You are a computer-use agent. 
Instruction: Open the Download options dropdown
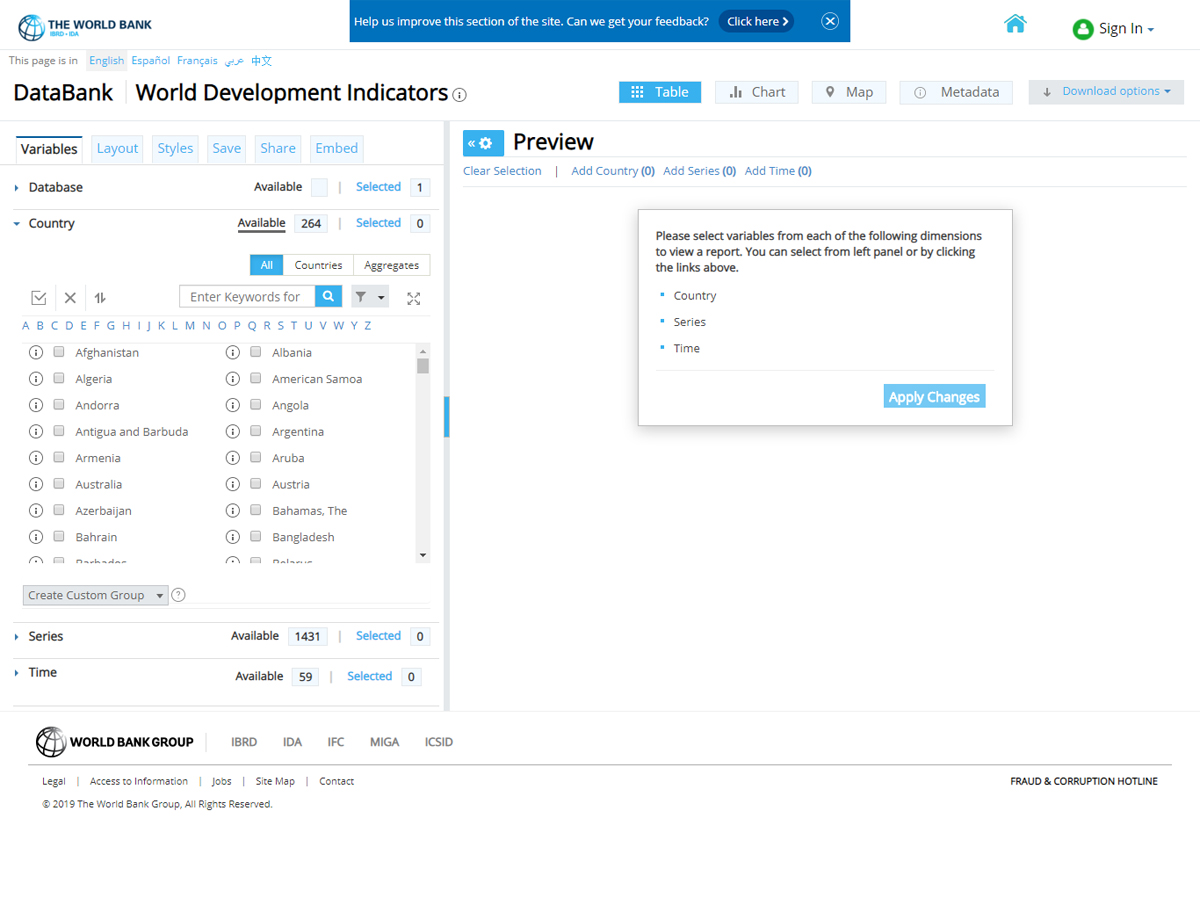(x=1106, y=92)
